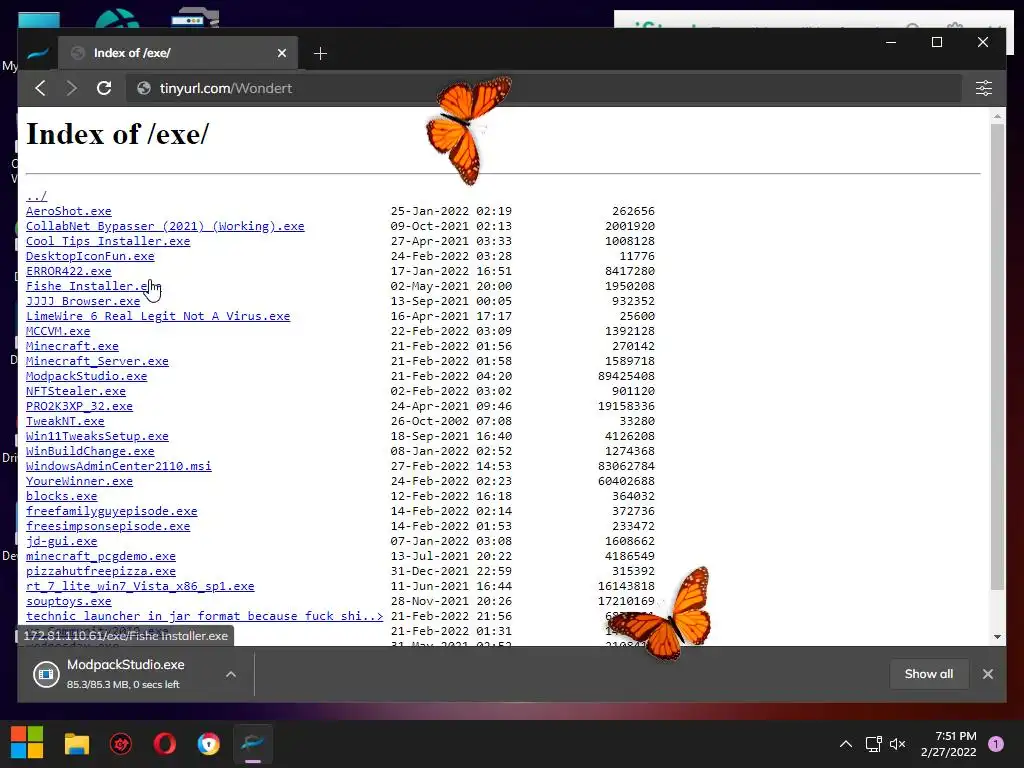The image size is (1024, 768).
Task: Click the browser logo in the title bar
Action: pyautogui.click(x=38, y=54)
